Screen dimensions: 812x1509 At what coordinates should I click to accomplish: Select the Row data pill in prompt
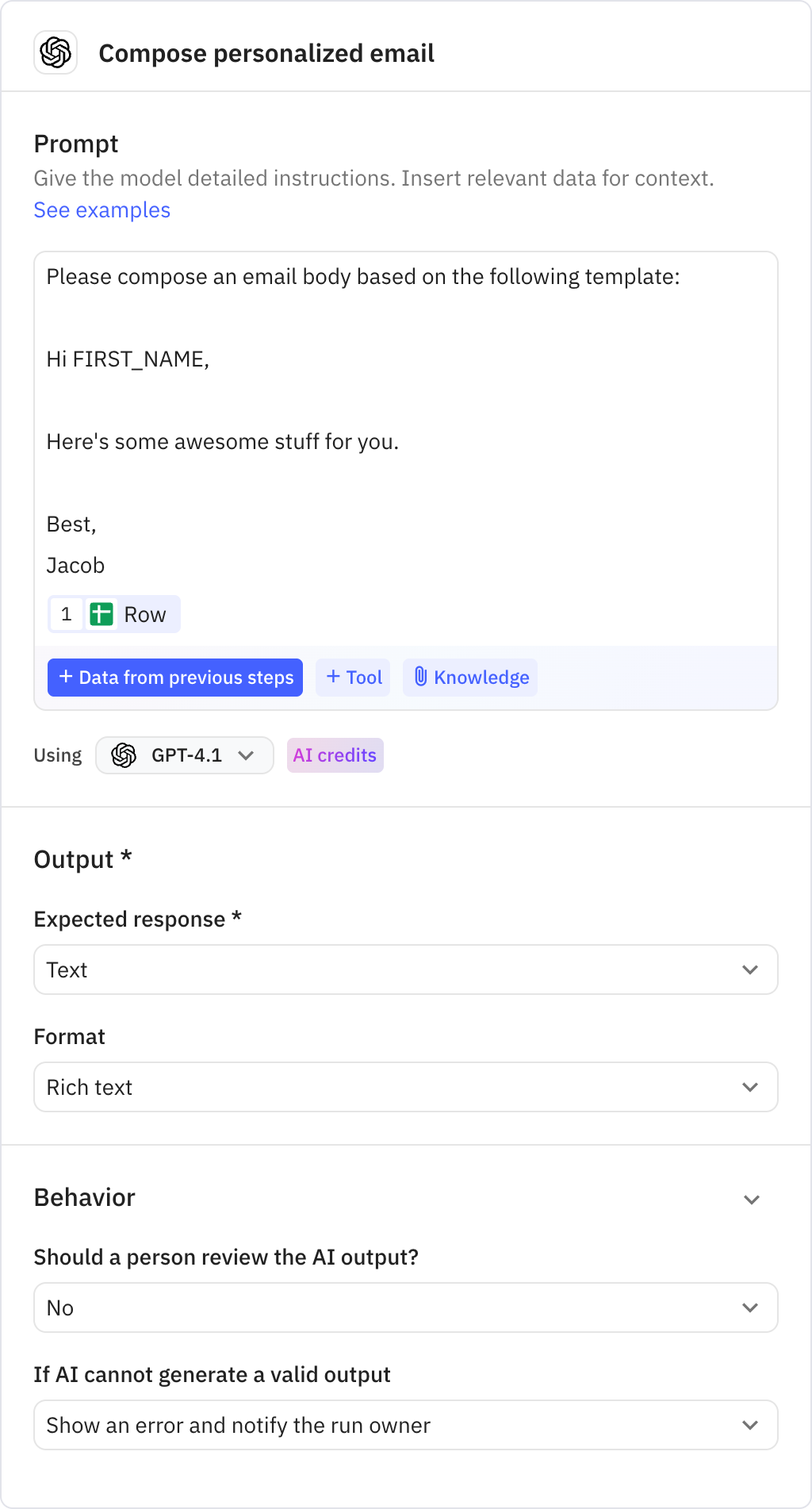click(x=114, y=614)
